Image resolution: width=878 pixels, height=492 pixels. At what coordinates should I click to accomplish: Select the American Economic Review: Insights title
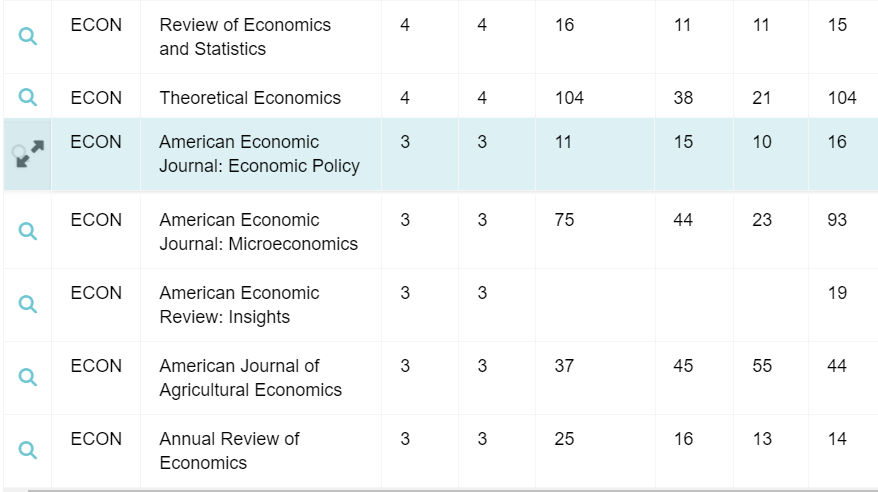click(x=239, y=305)
